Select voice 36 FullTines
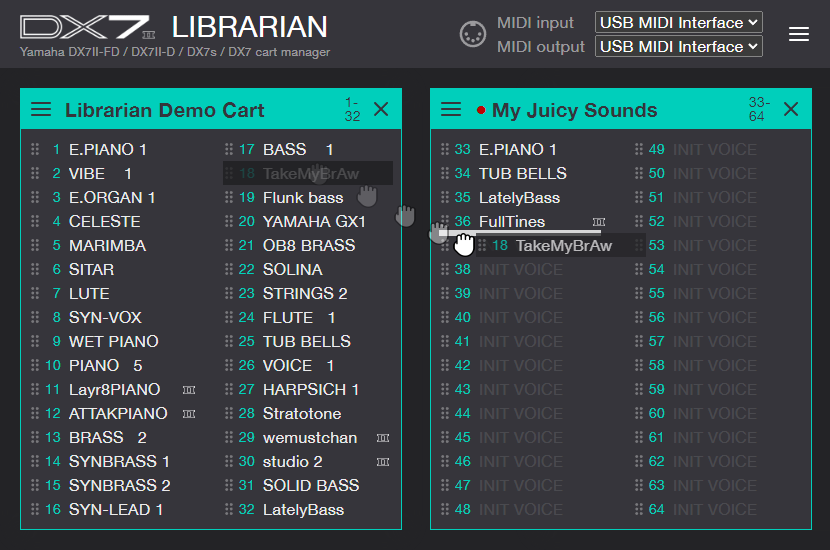Image resolution: width=830 pixels, height=550 pixels. (512, 221)
